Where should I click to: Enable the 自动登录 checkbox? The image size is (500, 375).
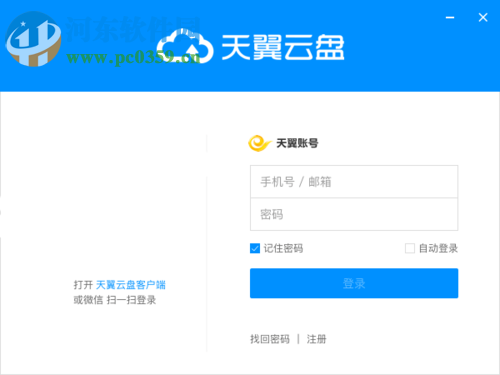pos(410,248)
